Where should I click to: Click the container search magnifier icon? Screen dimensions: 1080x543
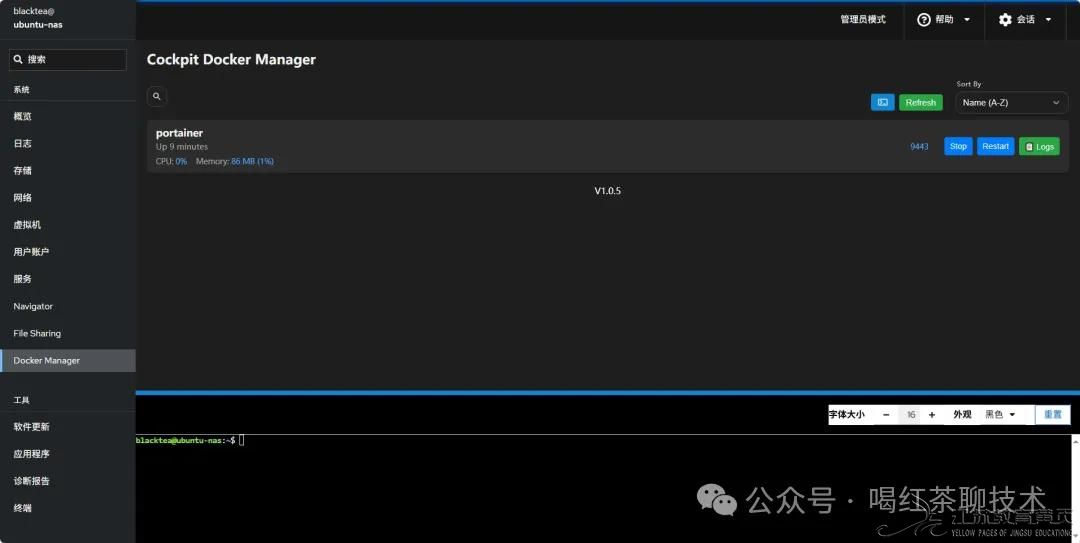click(157, 96)
